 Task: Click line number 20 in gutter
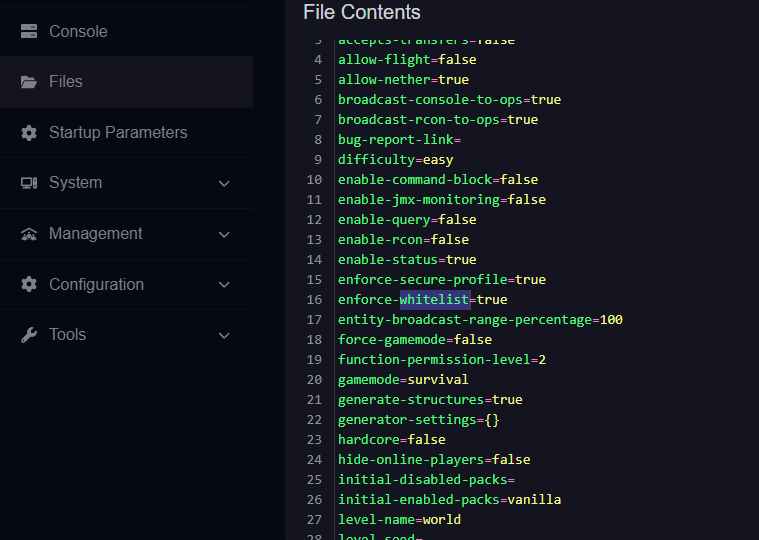coord(314,379)
